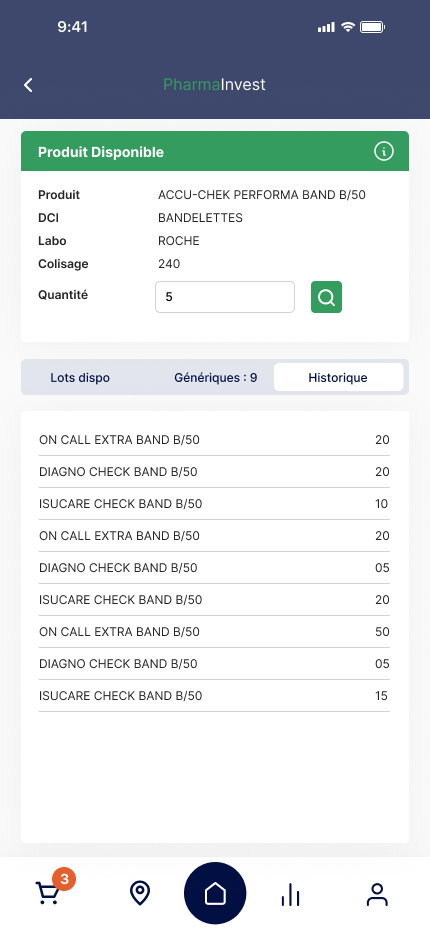The image size is (430, 932).
Task: Open the user profile tab
Action: tap(377, 894)
